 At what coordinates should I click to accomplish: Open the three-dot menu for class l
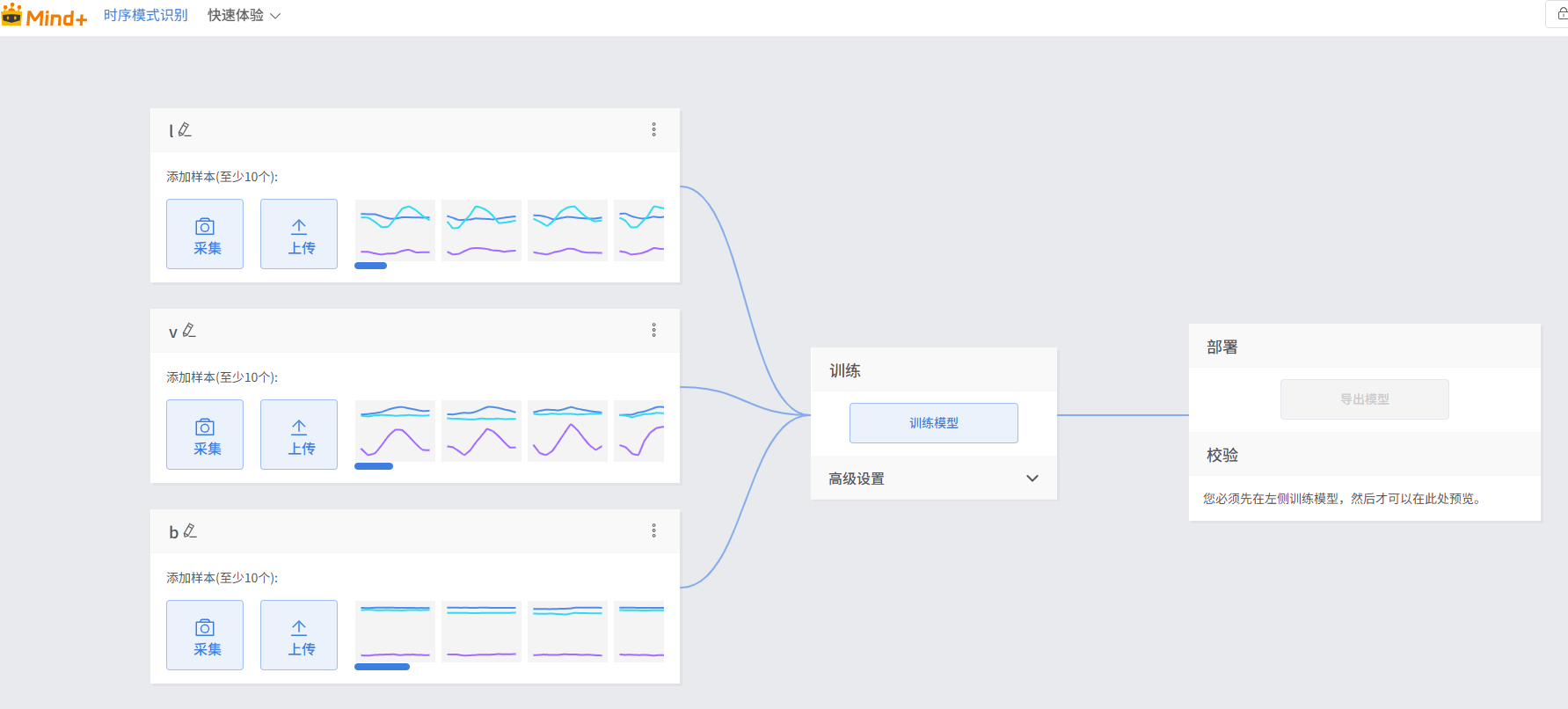pos(653,130)
